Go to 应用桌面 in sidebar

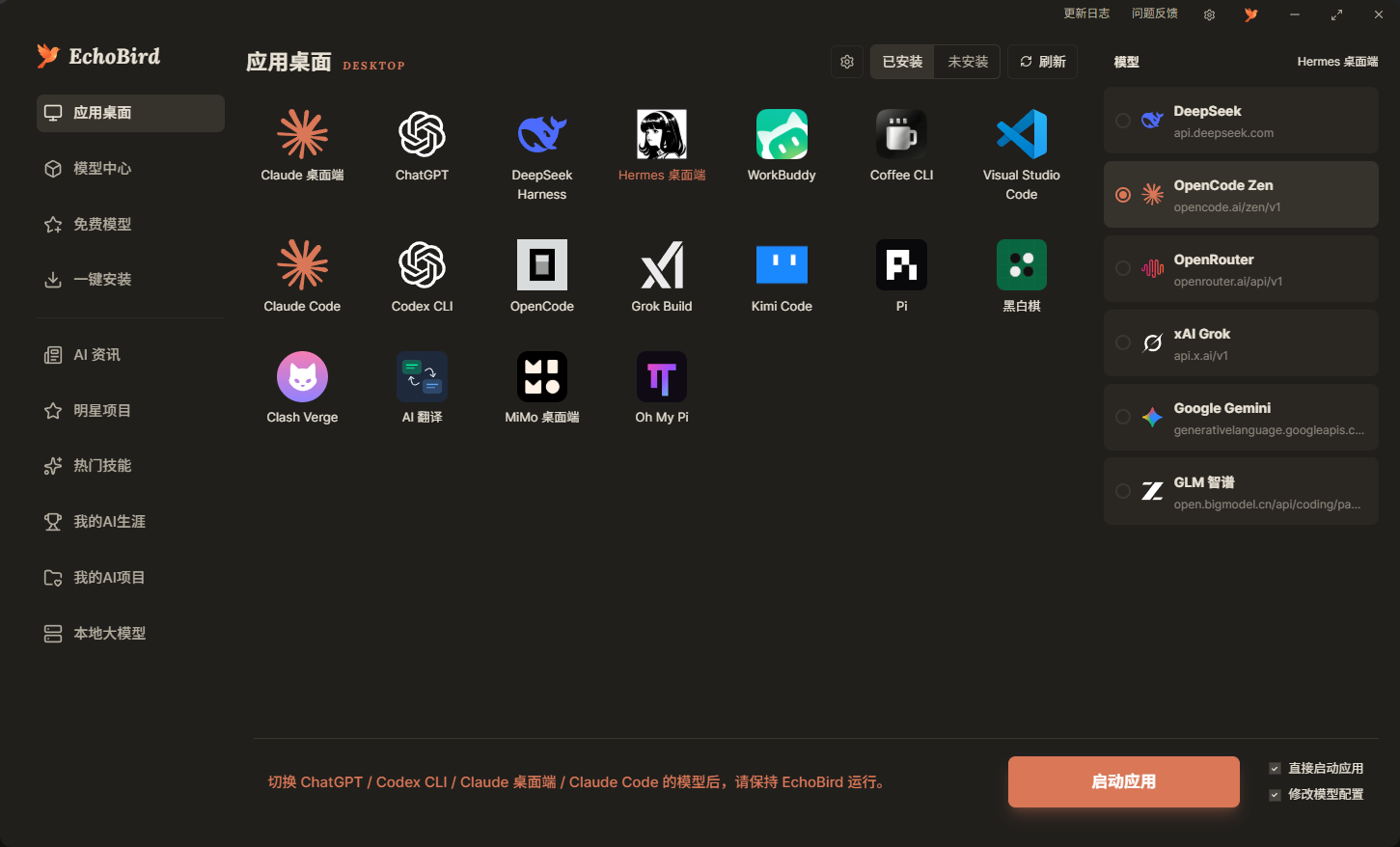click(130, 113)
